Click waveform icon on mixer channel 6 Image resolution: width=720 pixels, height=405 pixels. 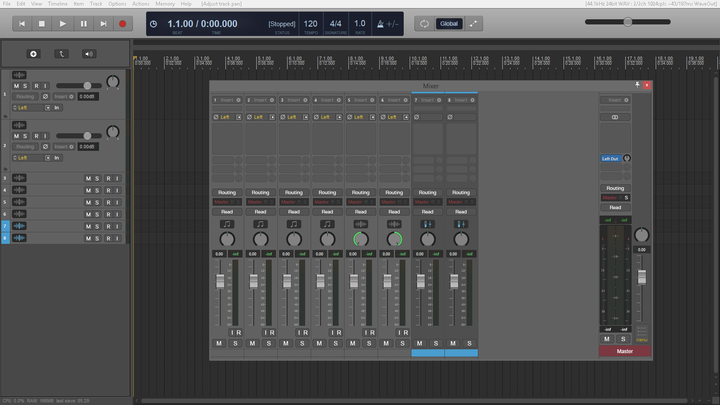394,224
